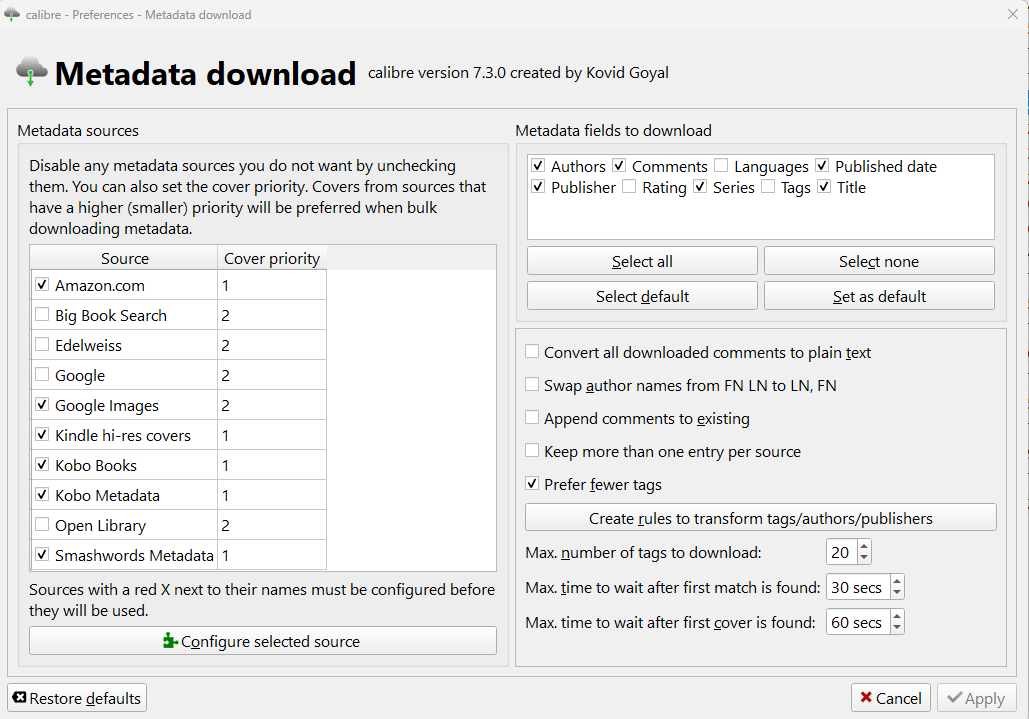Toggle the Published date field checkbox

tap(822, 165)
